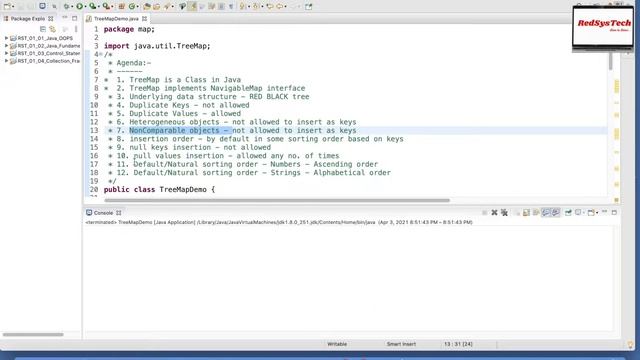The image size is (640, 360).
Task: Toggle Link with Editor in Package Explorer
Action: click(52, 29)
